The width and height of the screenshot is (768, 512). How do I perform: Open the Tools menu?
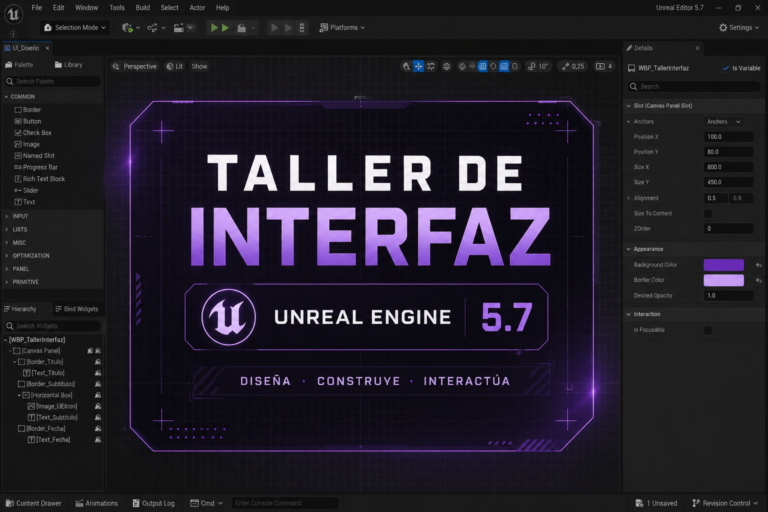117,8
